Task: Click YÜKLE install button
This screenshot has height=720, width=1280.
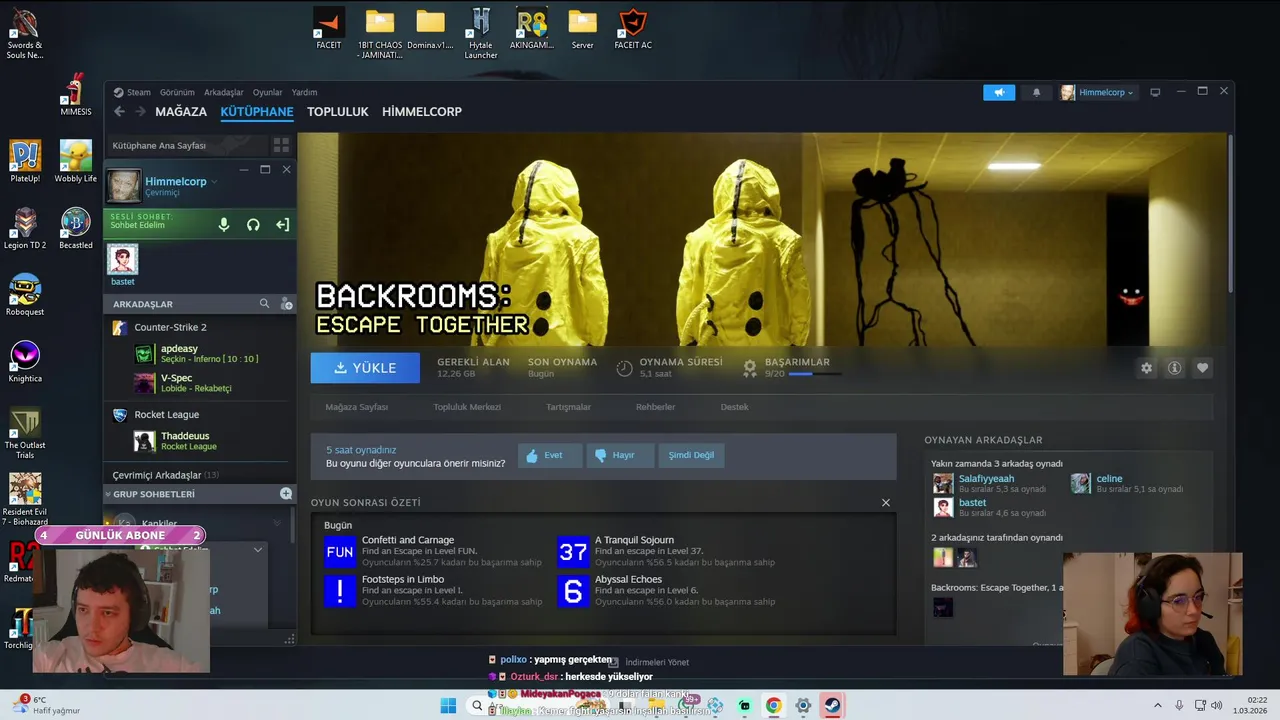Action: tap(365, 368)
